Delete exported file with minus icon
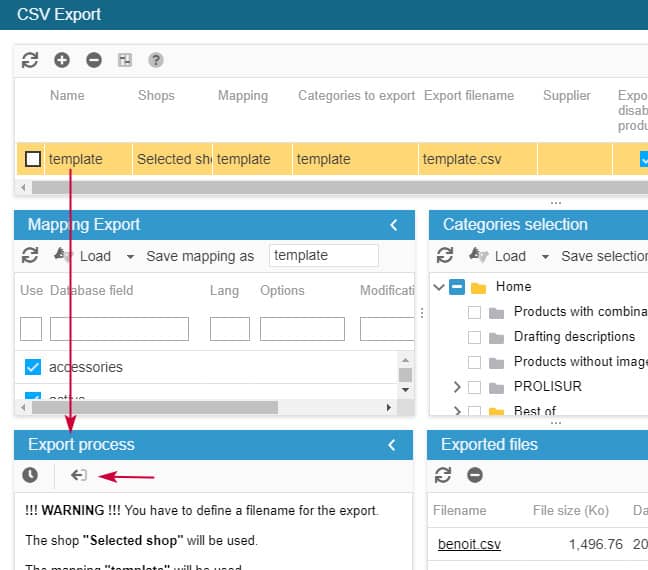This screenshot has height=570, width=648. (475, 475)
